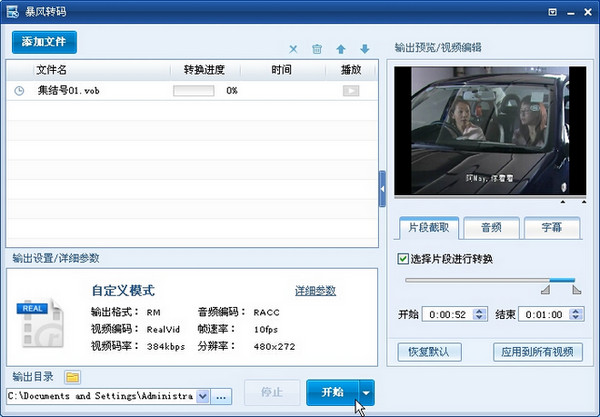
Task: Click the 播放 column header
Action: (351, 70)
